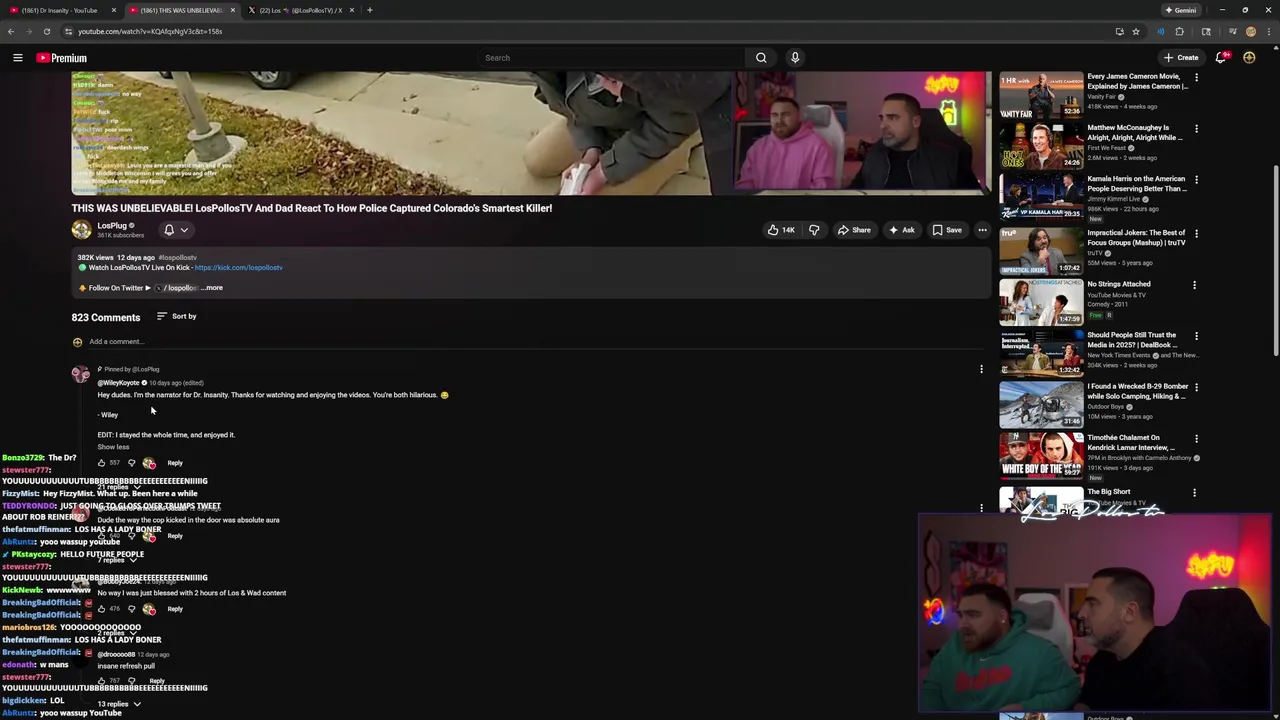Expand 7 replies under cop kicked door comment
The height and width of the screenshot is (720, 1280).
coord(118,560)
